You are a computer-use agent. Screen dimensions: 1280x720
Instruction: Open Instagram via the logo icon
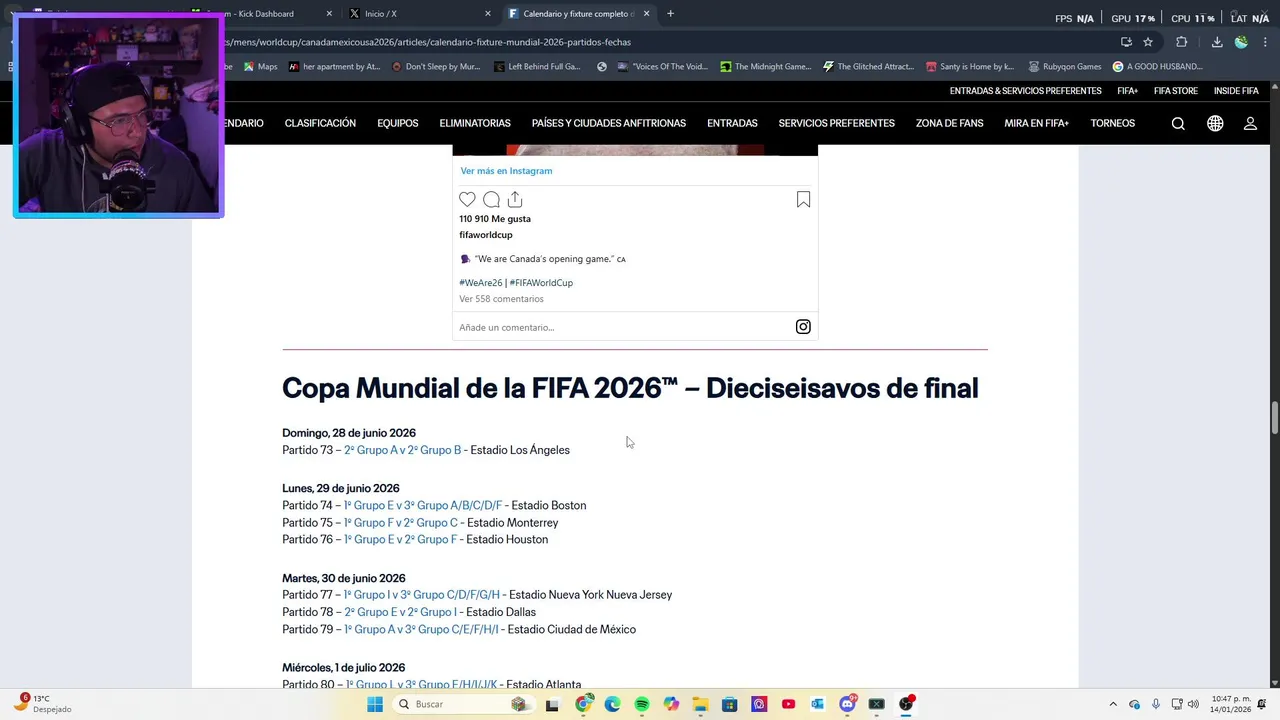803,327
